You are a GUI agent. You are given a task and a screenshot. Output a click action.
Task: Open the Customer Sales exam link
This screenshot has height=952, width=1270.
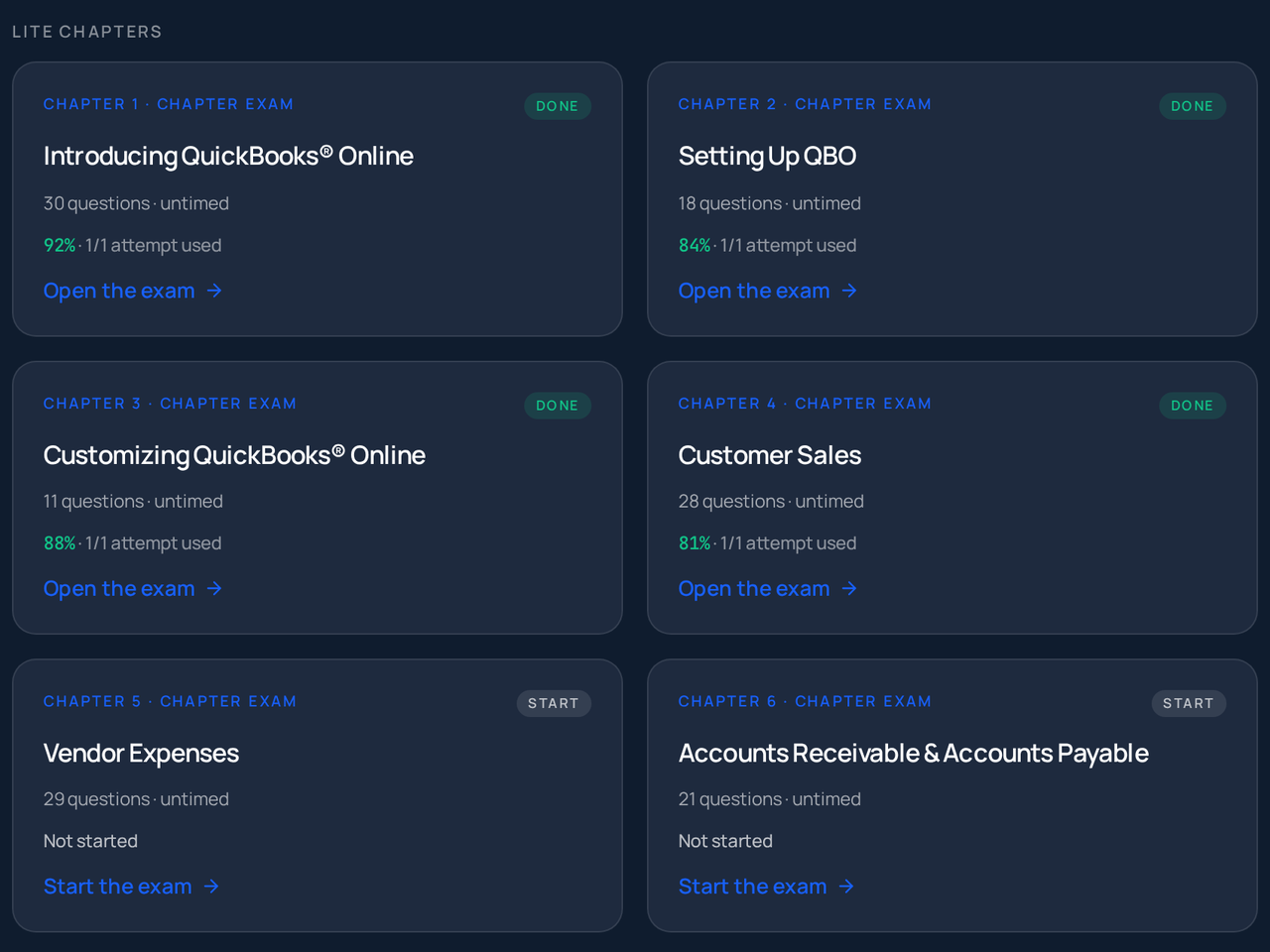pos(768,589)
